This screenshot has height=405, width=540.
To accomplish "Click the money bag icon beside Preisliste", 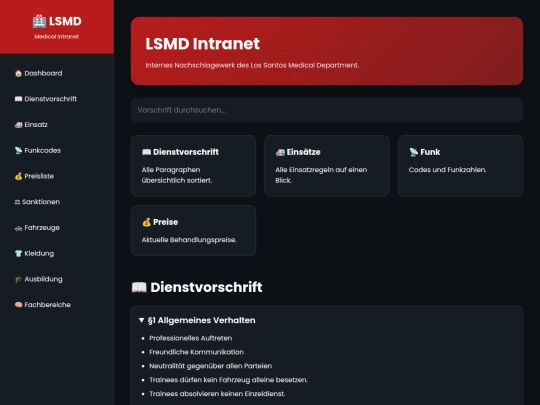I will pyautogui.click(x=18, y=176).
